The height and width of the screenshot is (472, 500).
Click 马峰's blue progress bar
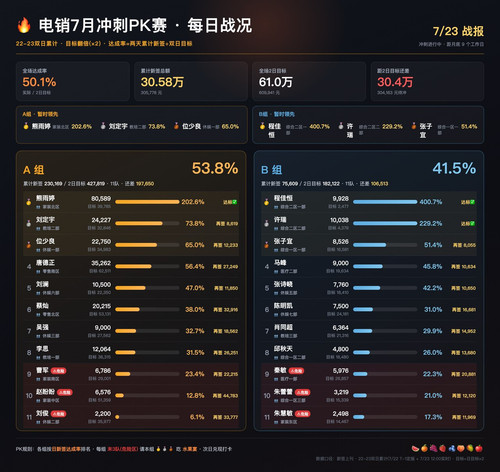385,266
